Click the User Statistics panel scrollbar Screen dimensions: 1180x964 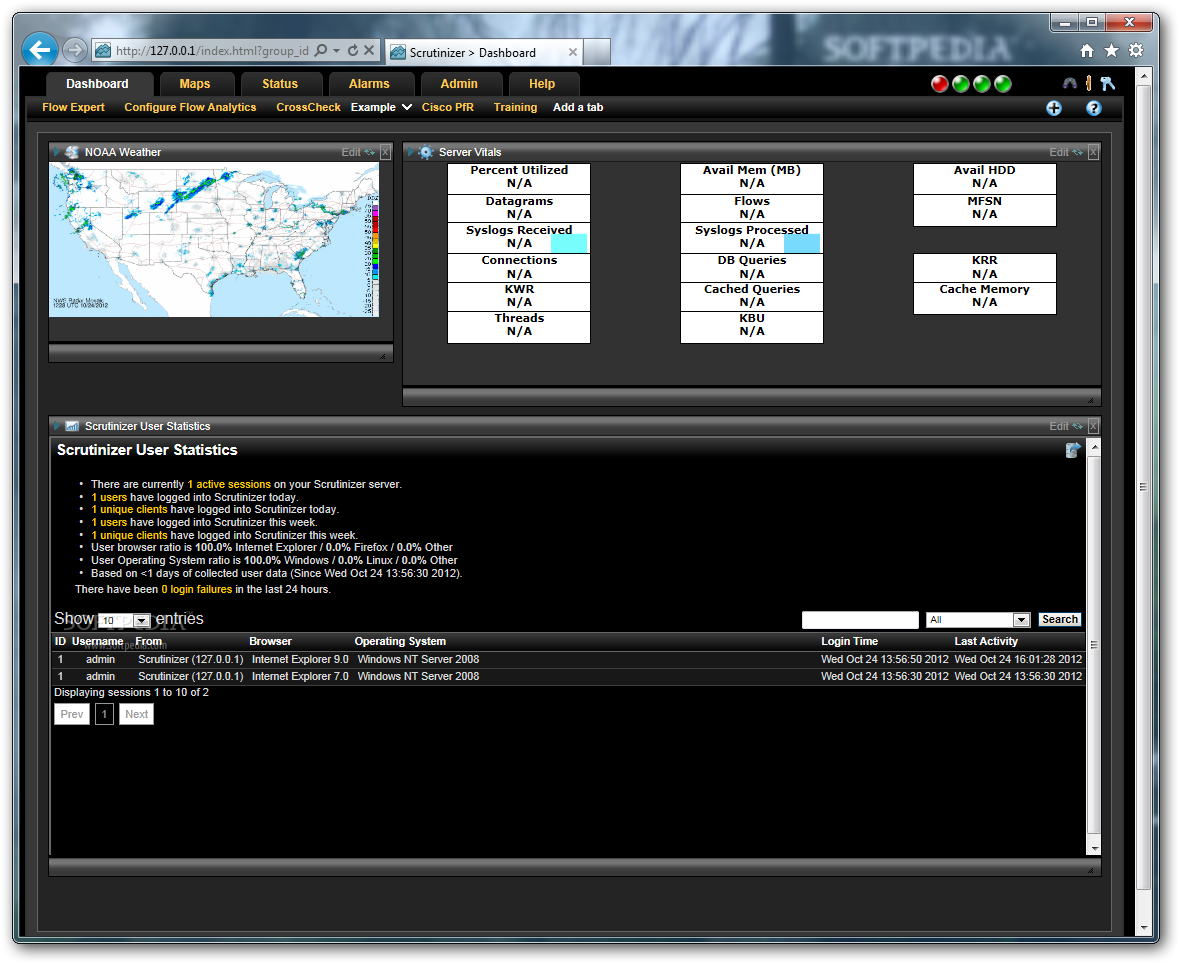point(1094,647)
